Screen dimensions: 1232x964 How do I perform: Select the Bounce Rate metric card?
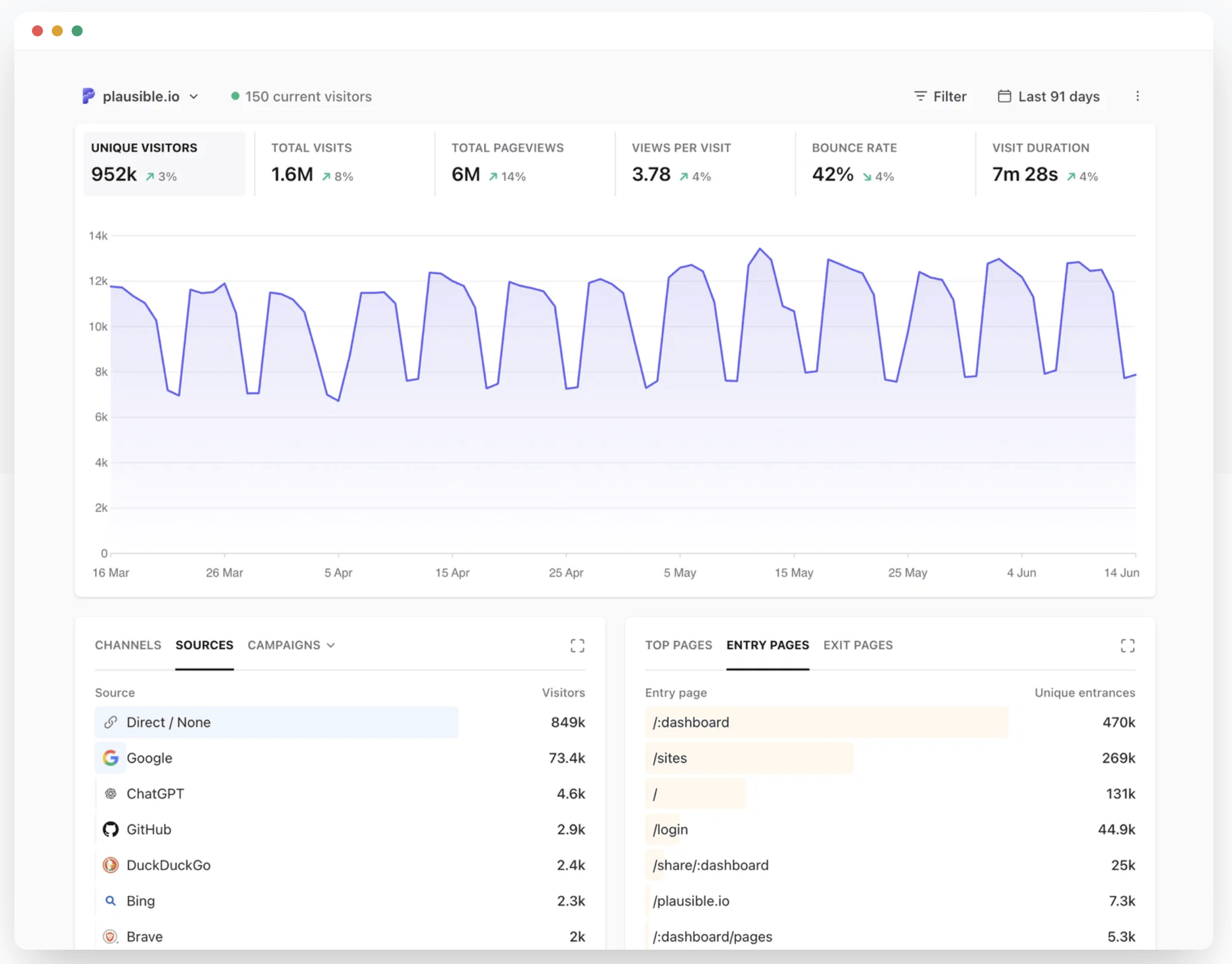(885, 164)
